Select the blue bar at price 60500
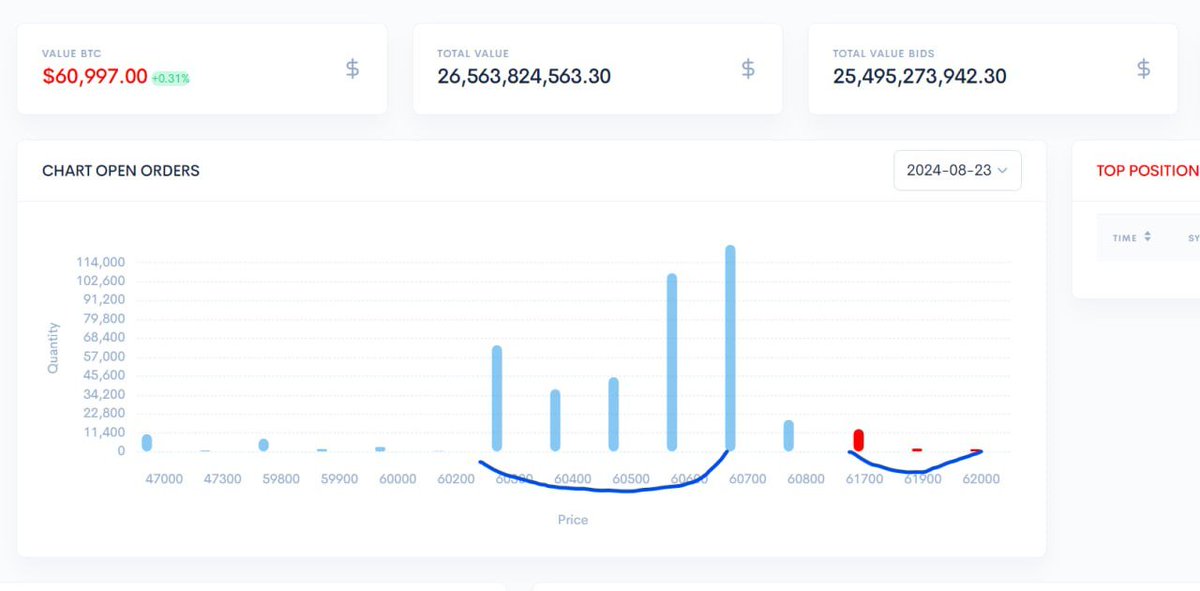Screen dimensions: 1200x591 click(613, 414)
